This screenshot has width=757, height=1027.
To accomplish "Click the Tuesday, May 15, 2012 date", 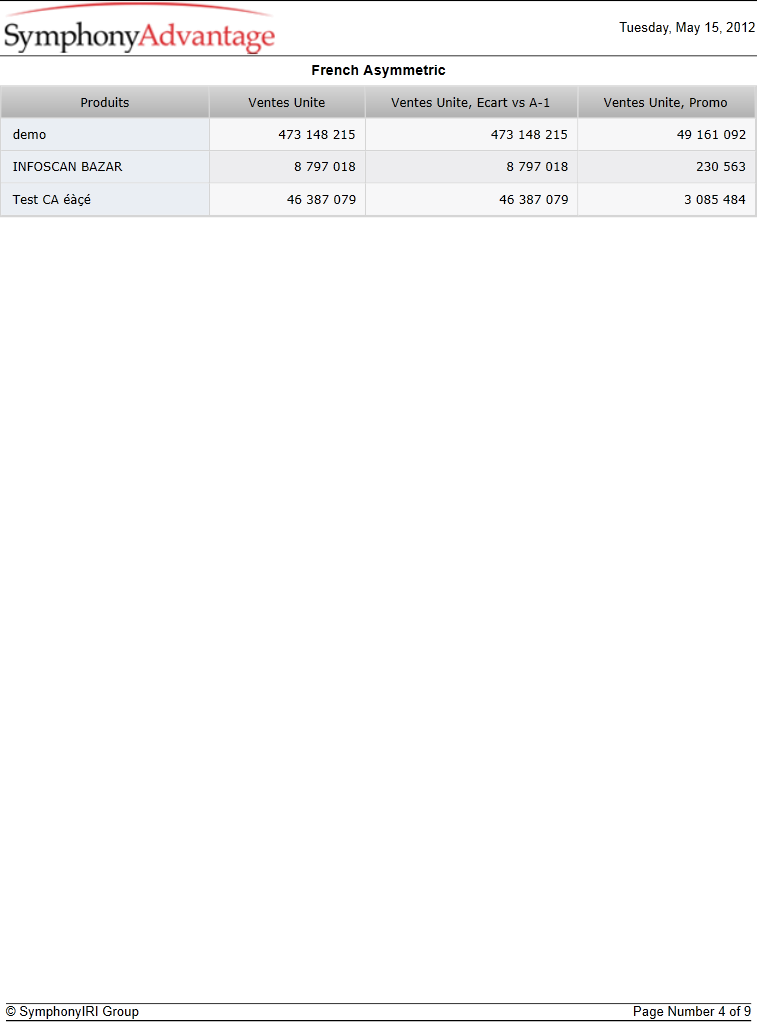I will (x=687, y=28).
